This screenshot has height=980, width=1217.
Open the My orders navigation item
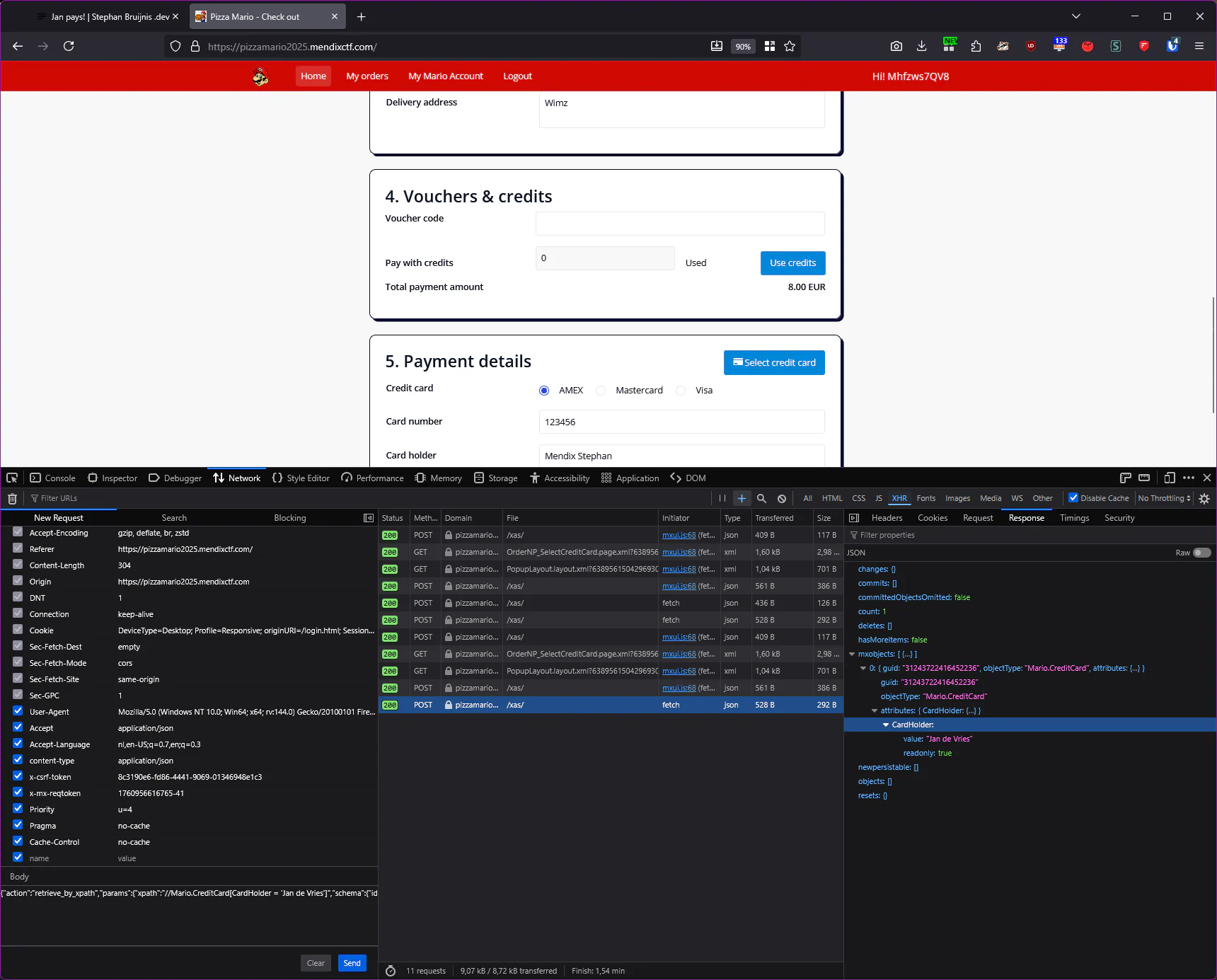(x=367, y=76)
